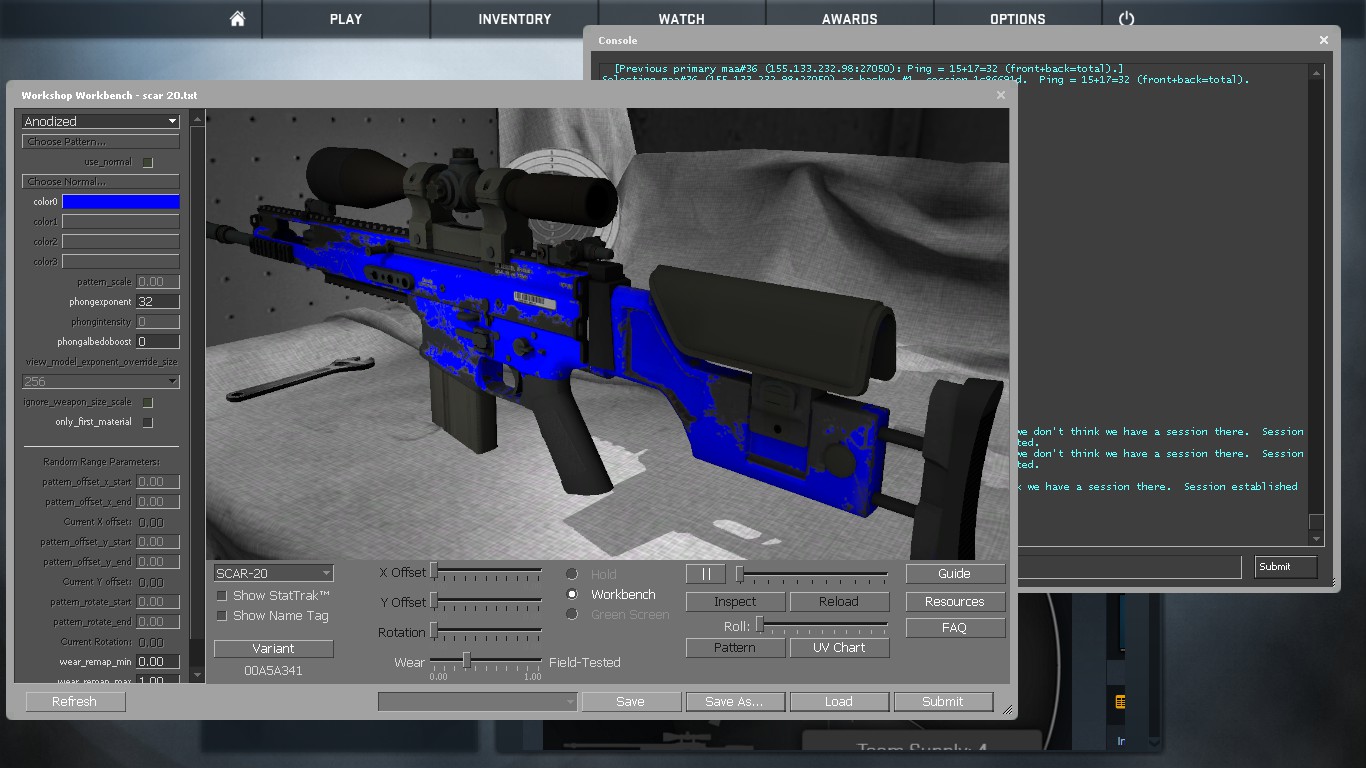This screenshot has width=1366, height=768.
Task: Go to the home screen icon
Action: (237, 19)
